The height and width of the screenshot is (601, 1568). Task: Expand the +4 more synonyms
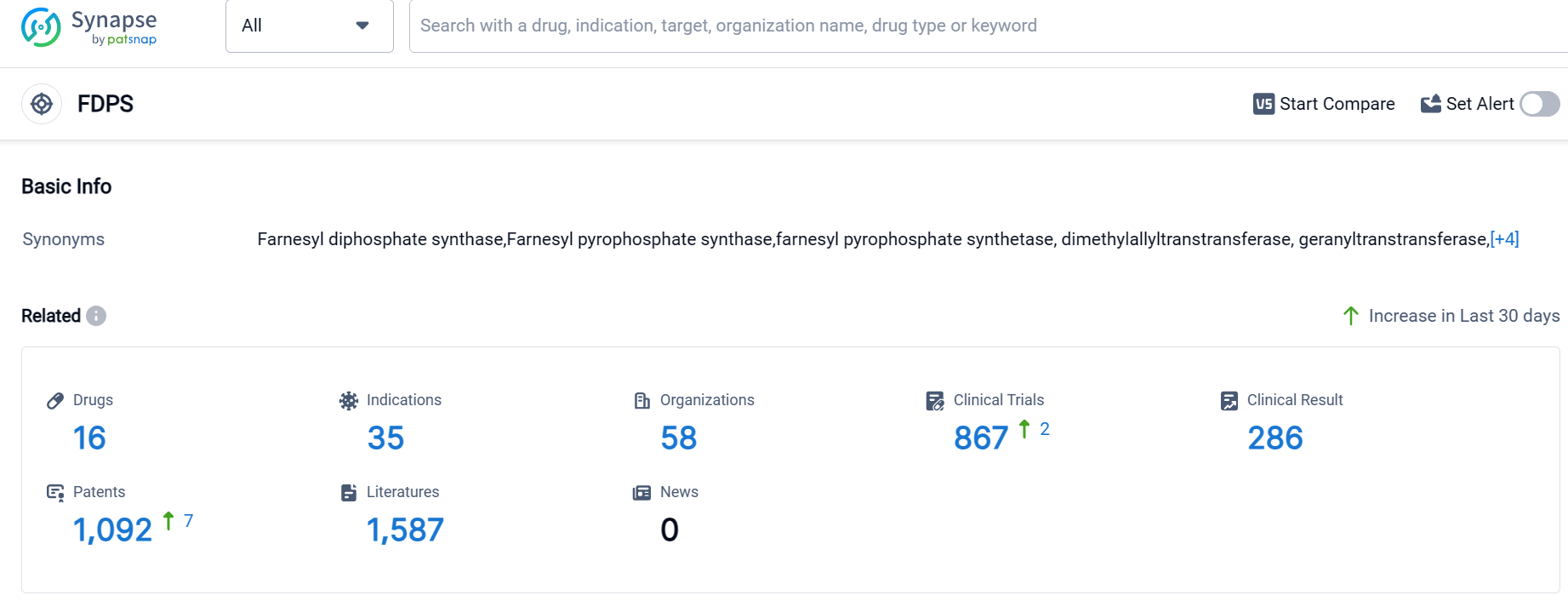coord(1504,239)
